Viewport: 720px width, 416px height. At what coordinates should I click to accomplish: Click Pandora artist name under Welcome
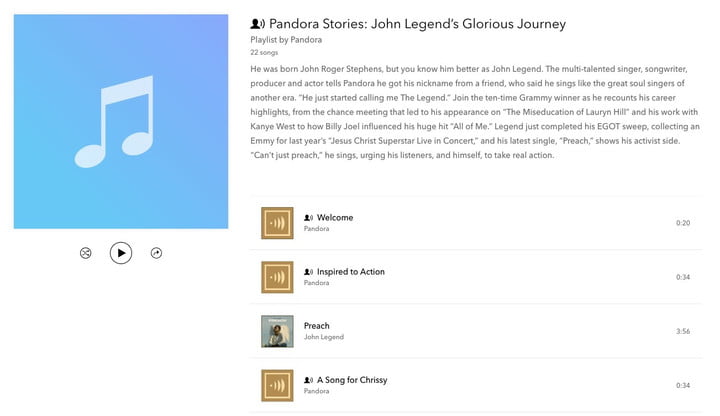(x=316, y=229)
